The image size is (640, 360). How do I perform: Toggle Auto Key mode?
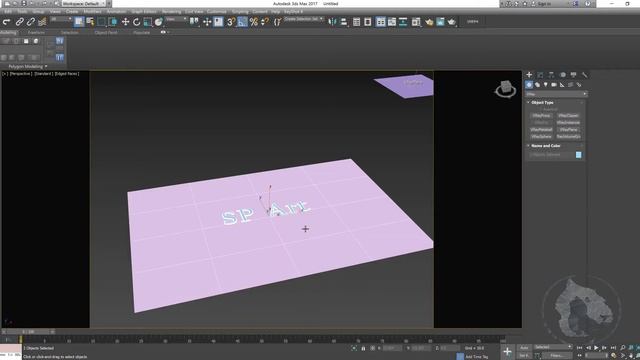524,348
